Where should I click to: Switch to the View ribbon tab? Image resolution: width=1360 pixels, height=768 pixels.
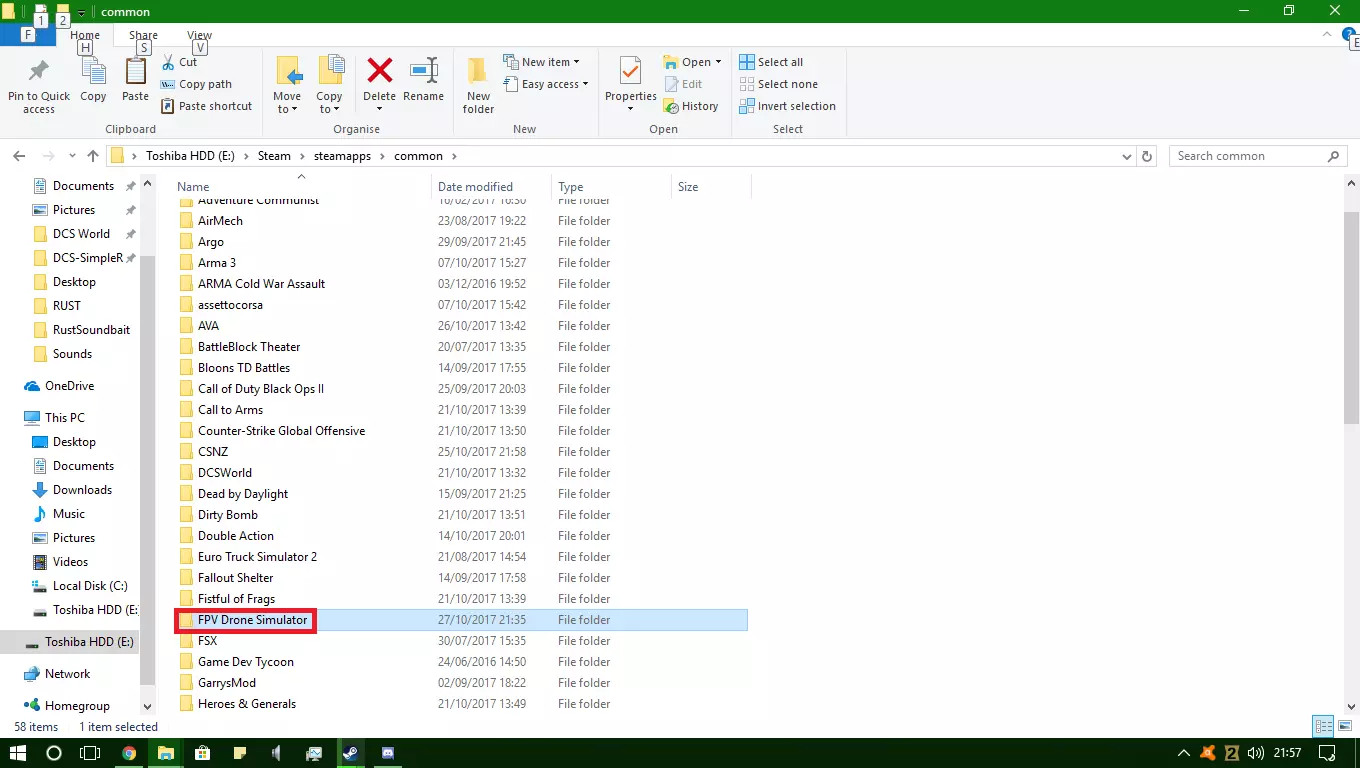pos(199,35)
